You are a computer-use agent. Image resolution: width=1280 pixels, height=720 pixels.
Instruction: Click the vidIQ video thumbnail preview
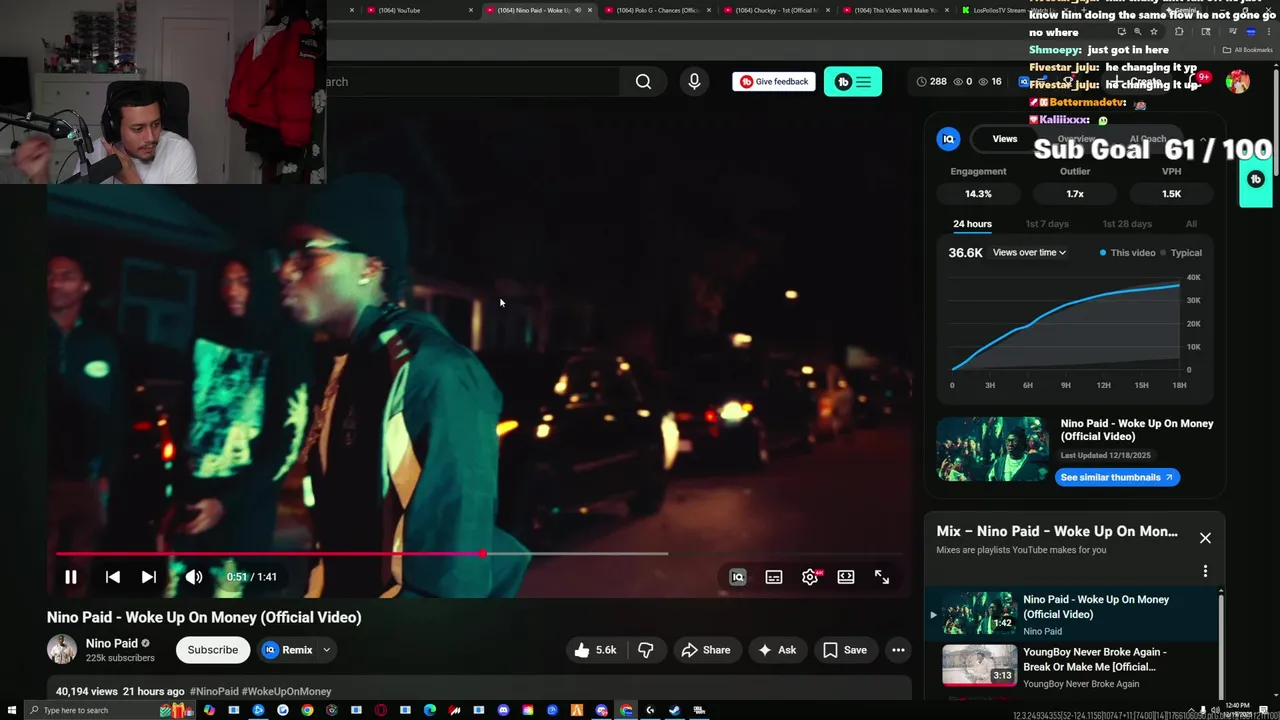point(992,449)
